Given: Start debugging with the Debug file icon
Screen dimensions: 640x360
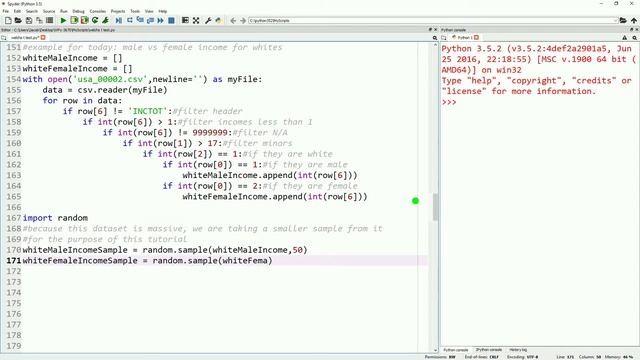Looking at the screenshot, I should (119, 20).
